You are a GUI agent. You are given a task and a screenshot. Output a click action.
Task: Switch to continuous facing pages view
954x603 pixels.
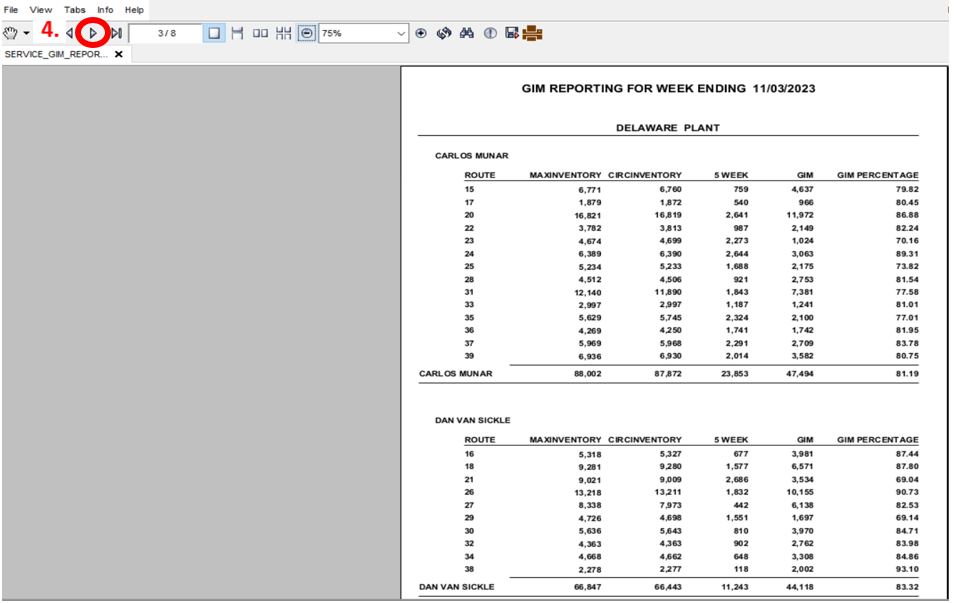pyautogui.click(x=284, y=33)
